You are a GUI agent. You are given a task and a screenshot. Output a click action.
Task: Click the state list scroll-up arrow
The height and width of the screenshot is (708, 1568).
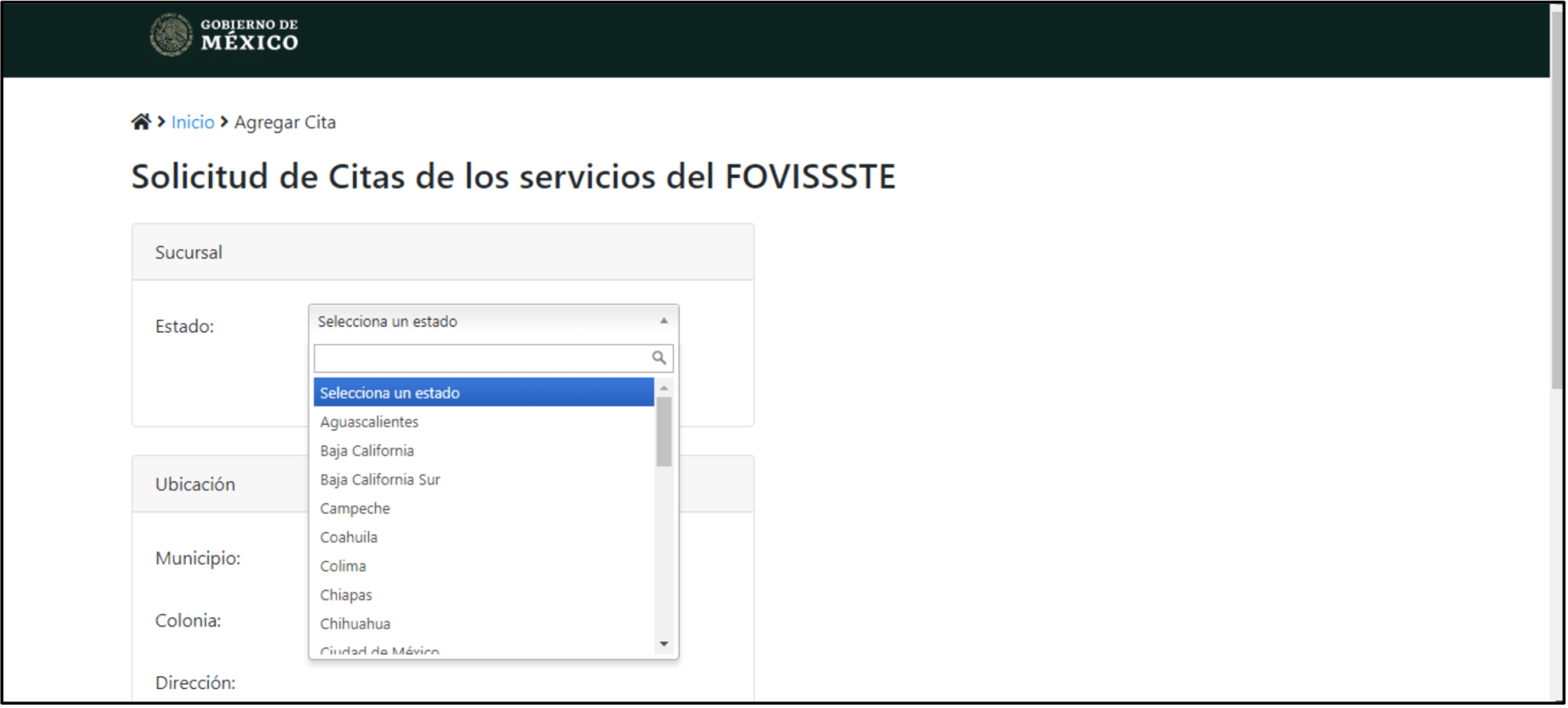tap(664, 388)
